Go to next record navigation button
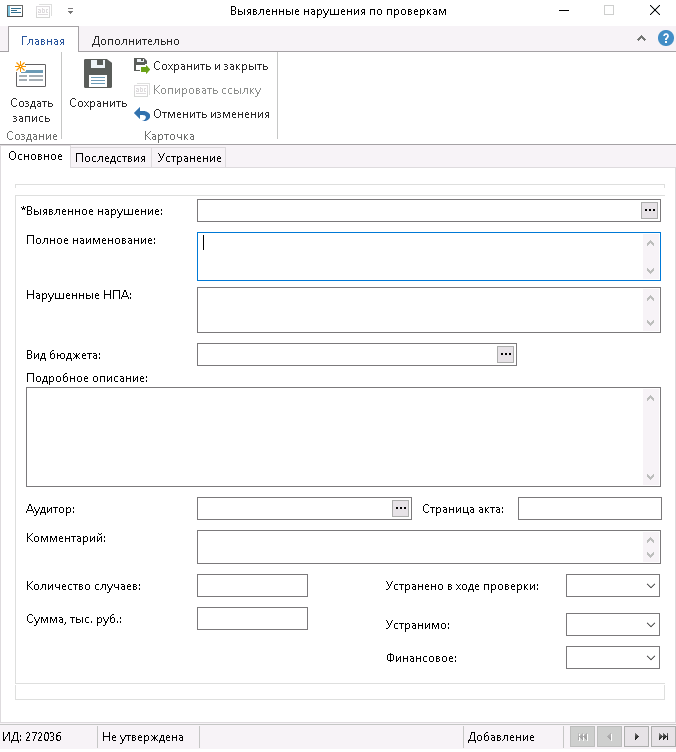The image size is (676, 752). point(637,737)
